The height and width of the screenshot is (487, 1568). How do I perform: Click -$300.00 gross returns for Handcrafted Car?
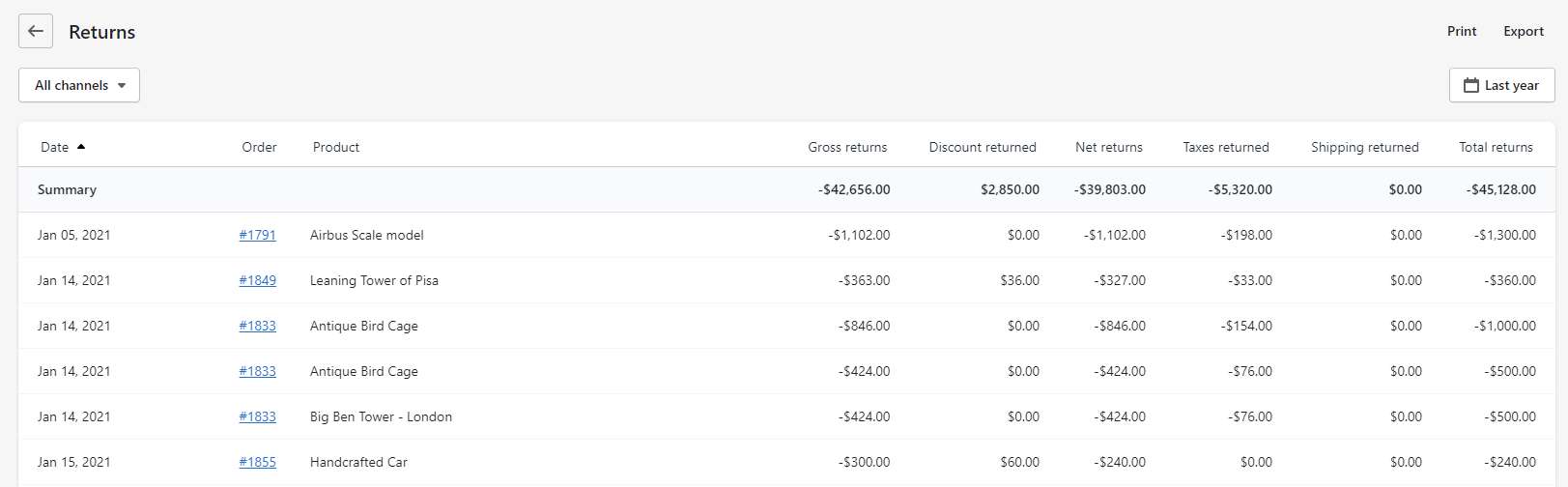point(865,462)
